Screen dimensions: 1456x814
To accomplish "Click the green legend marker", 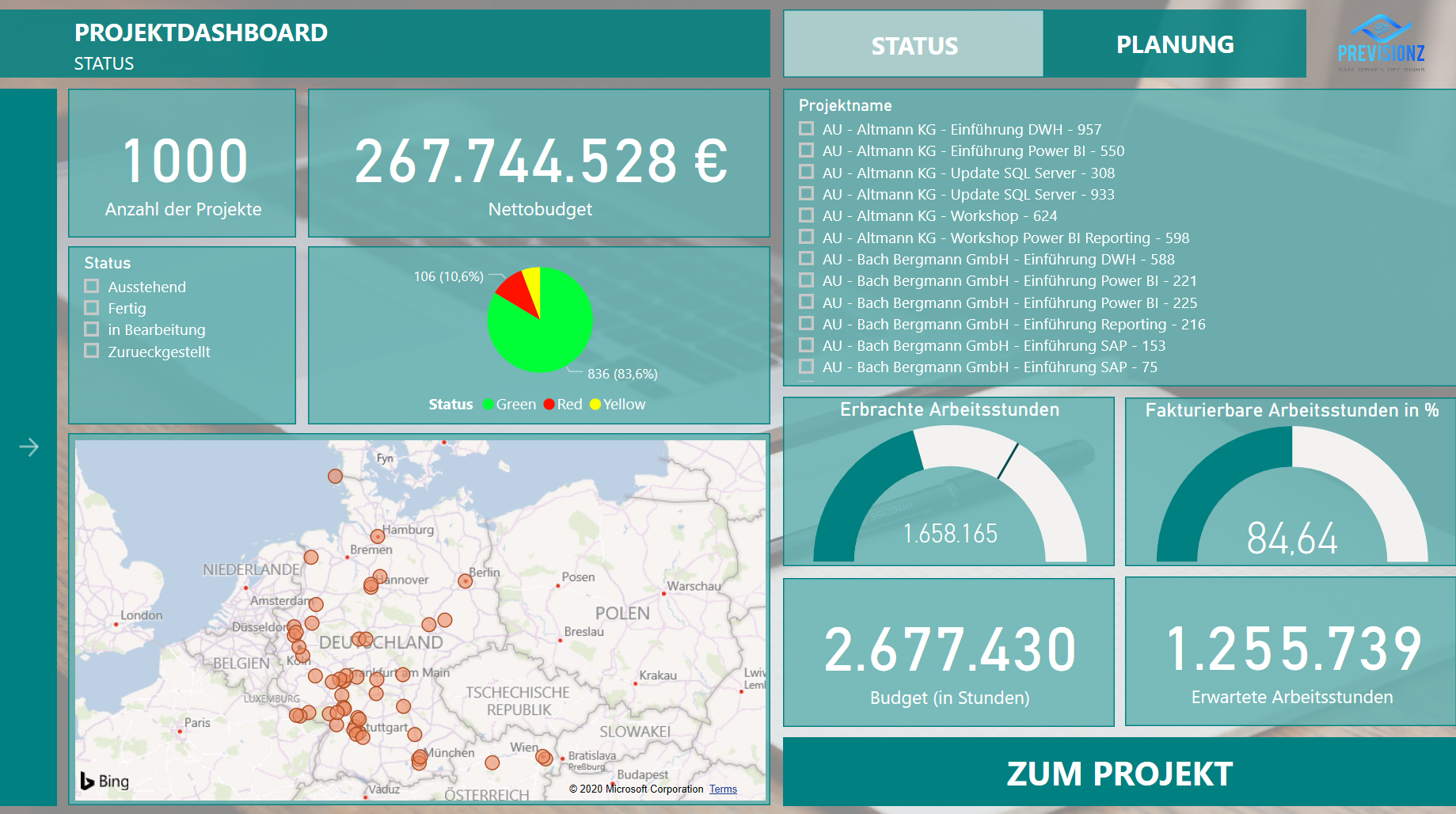I will [488, 405].
